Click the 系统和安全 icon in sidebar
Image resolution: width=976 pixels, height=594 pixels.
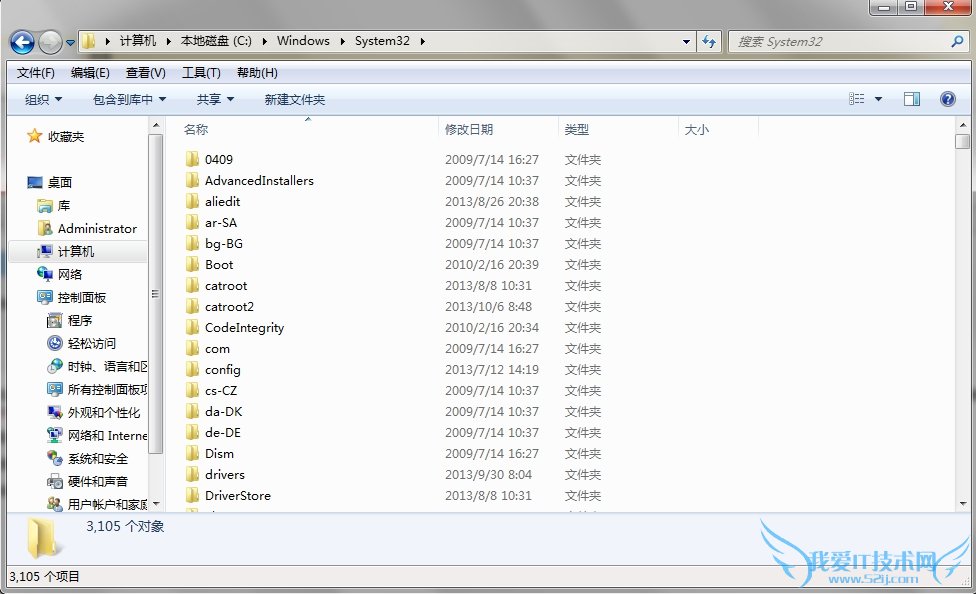click(55, 458)
